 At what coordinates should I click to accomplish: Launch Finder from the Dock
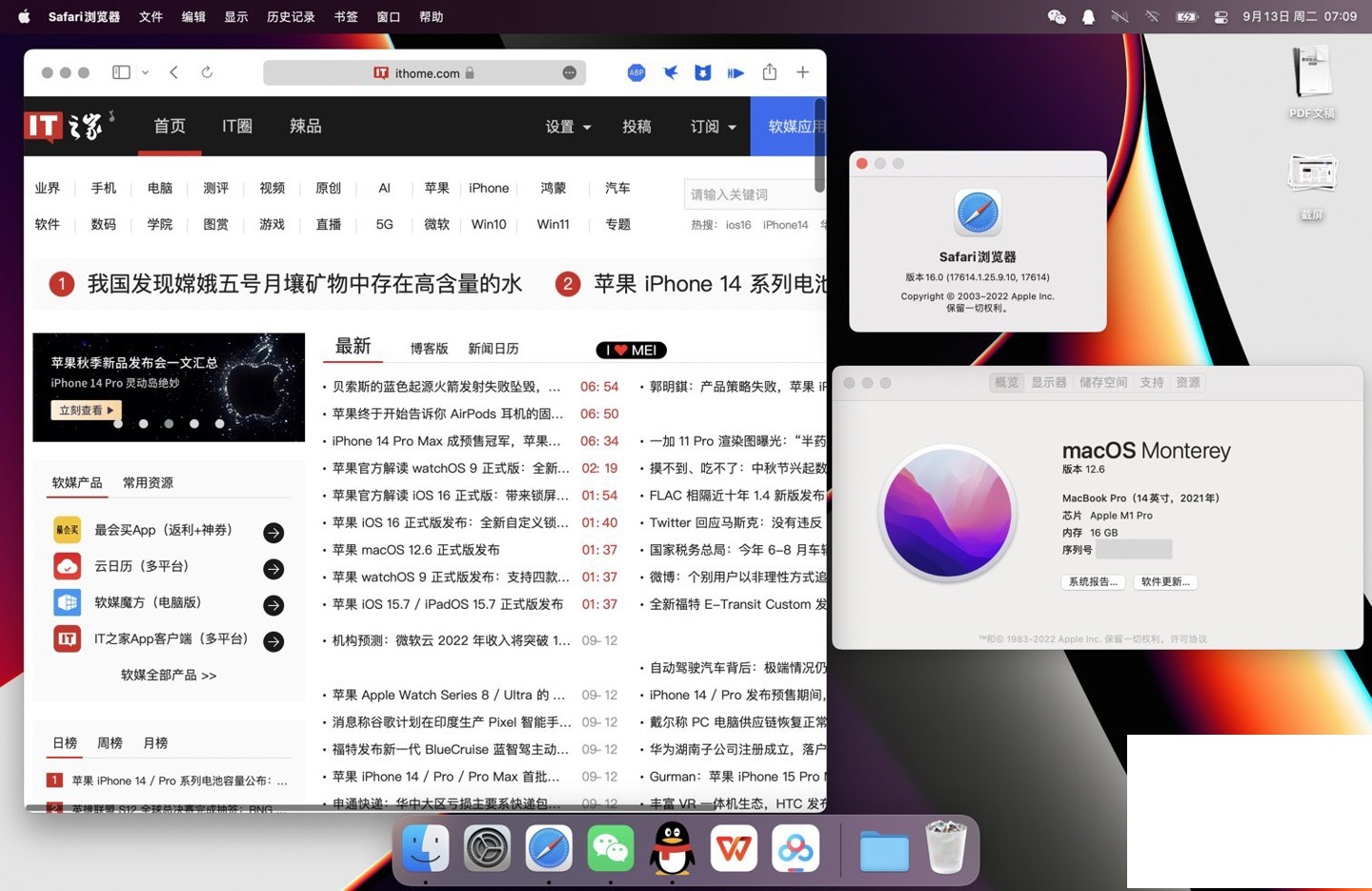[425, 847]
